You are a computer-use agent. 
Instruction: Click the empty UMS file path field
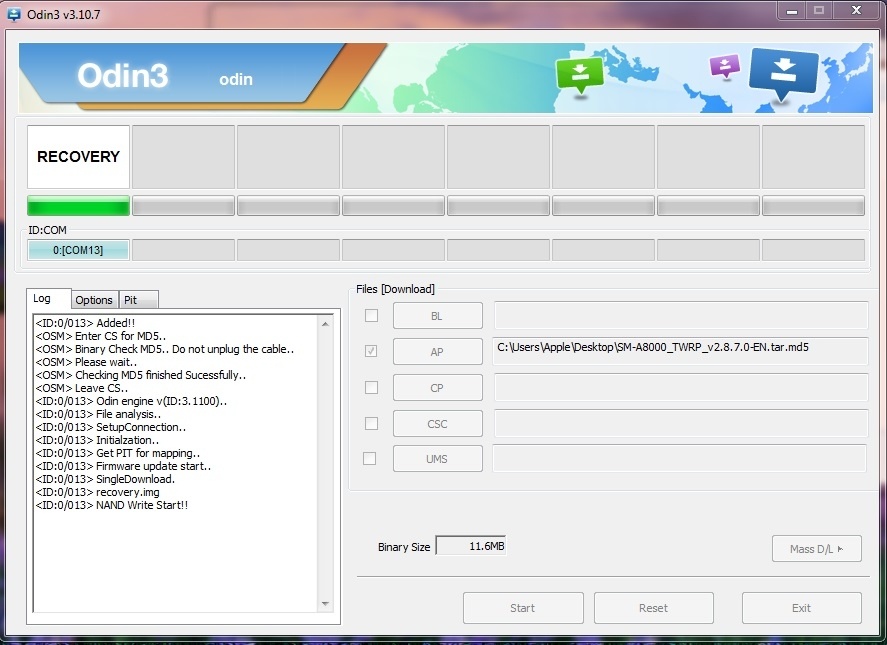(679, 458)
